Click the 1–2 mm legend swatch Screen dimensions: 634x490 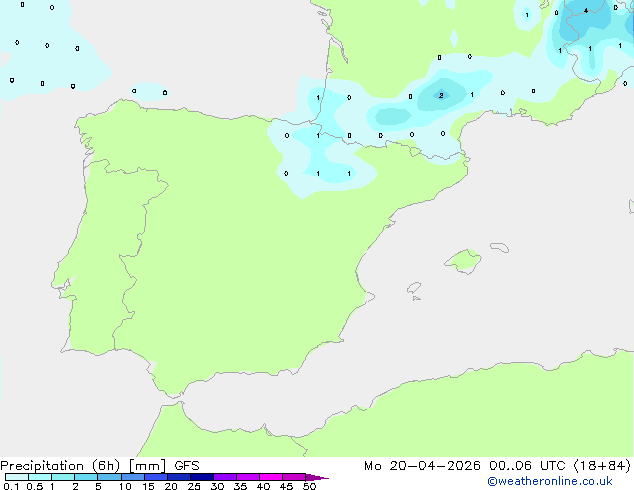[x=63, y=477]
